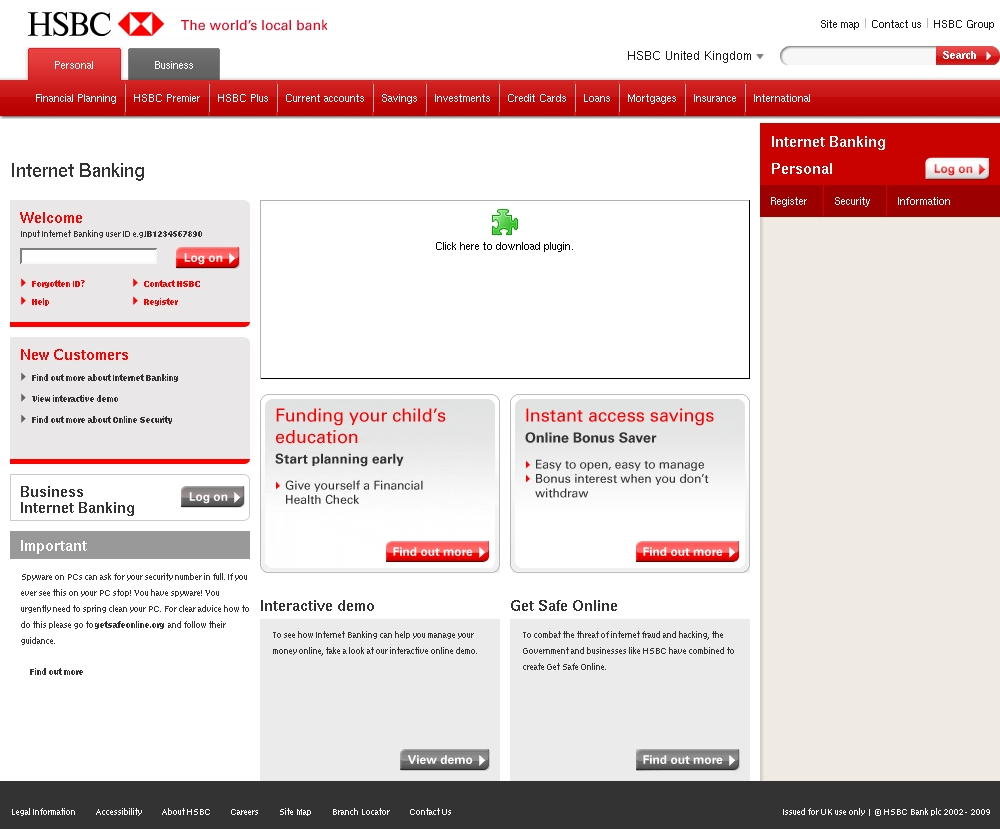The height and width of the screenshot is (829, 1000).
Task: Click Find out more on Online Bonus Saver
Action: tap(688, 552)
